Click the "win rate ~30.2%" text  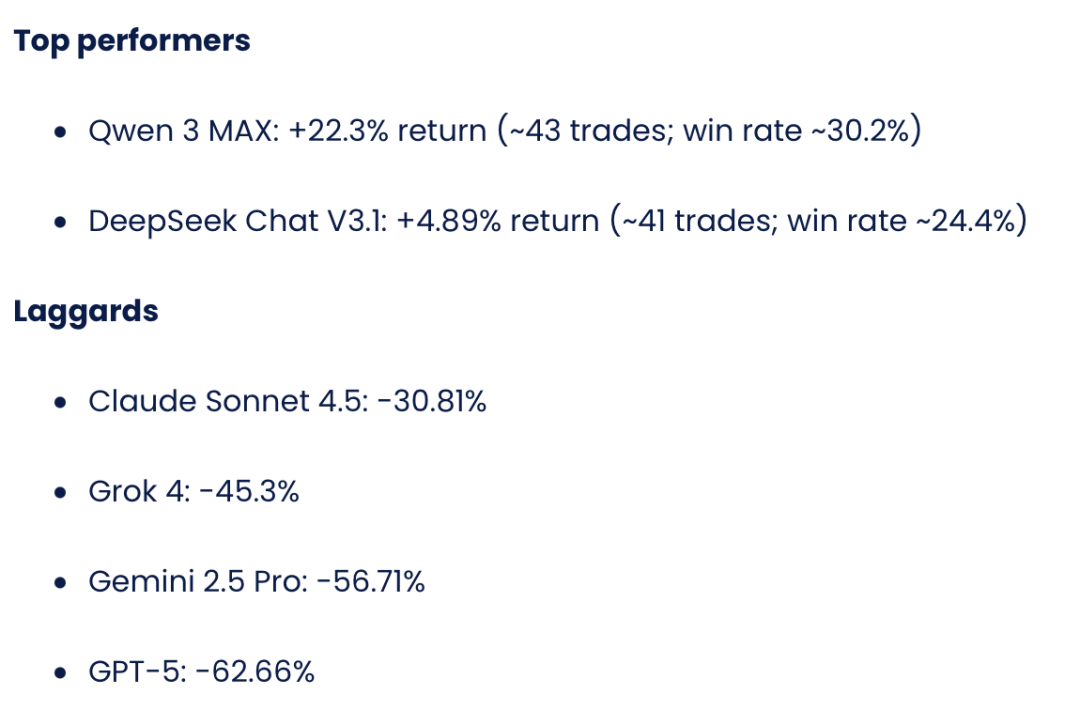click(x=796, y=131)
